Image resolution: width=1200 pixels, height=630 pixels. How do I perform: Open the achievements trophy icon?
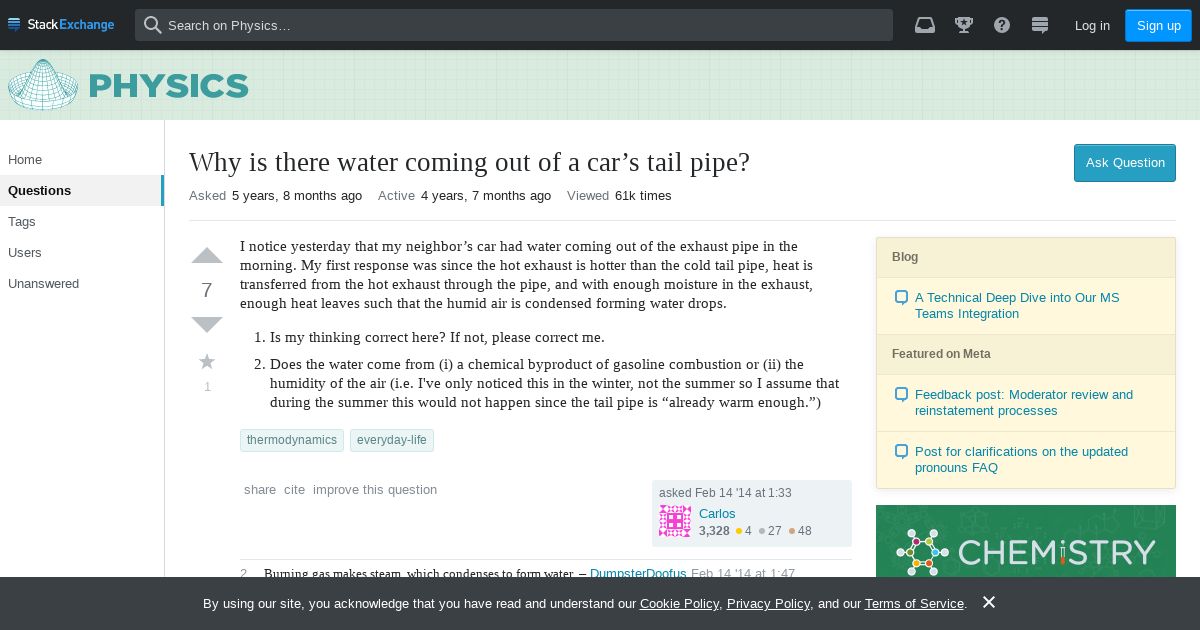click(964, 25)
